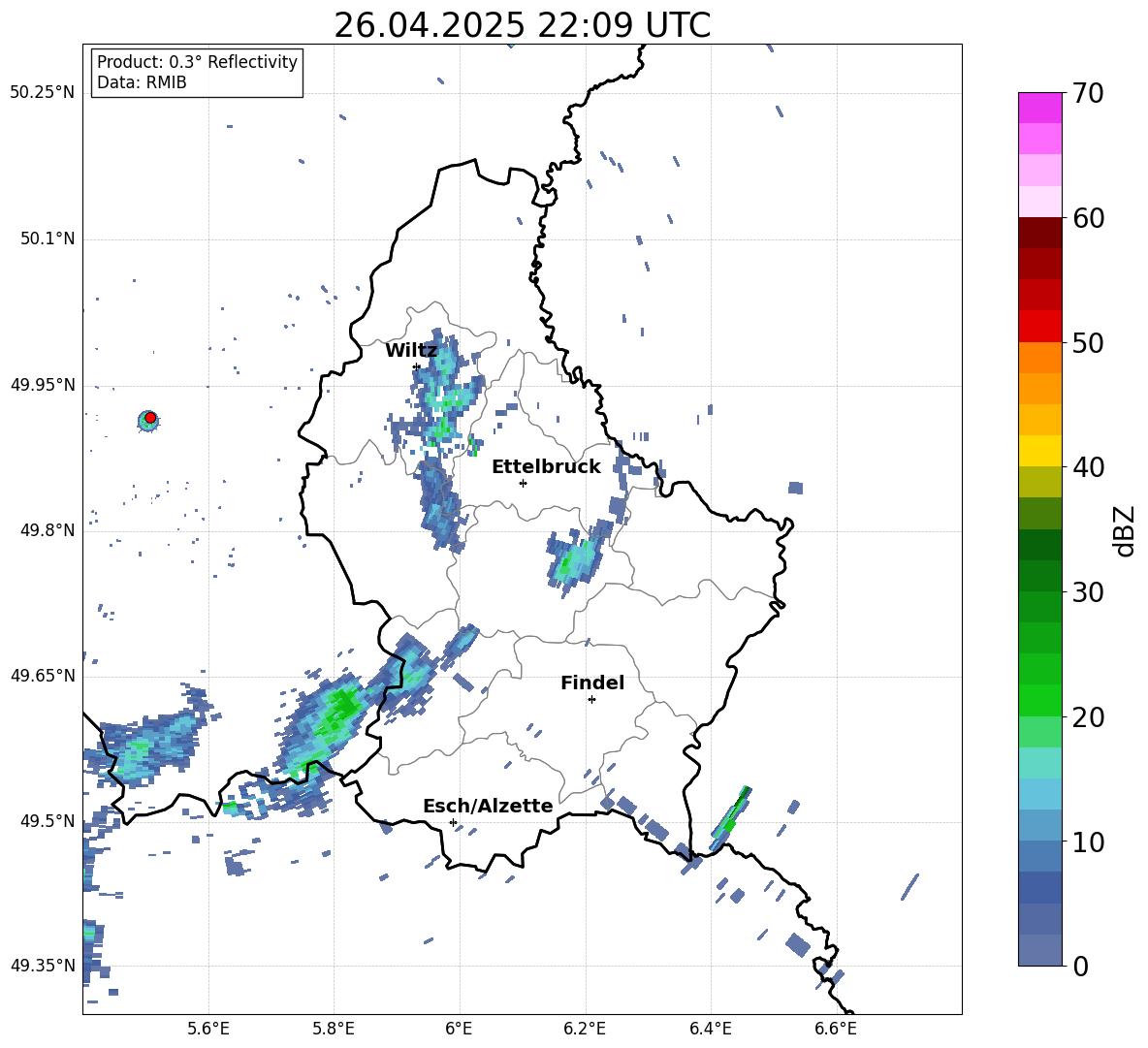Click the dBZ colorbar axis label

coord(1126,530)
